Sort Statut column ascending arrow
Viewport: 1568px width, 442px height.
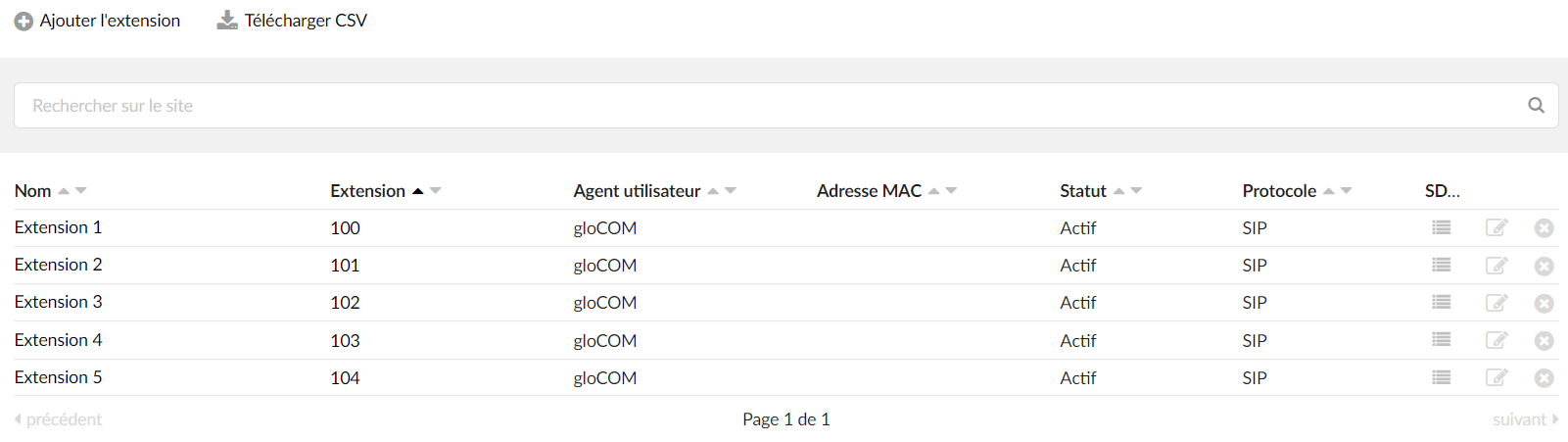pyautogui.click(x=1118, y=191)
